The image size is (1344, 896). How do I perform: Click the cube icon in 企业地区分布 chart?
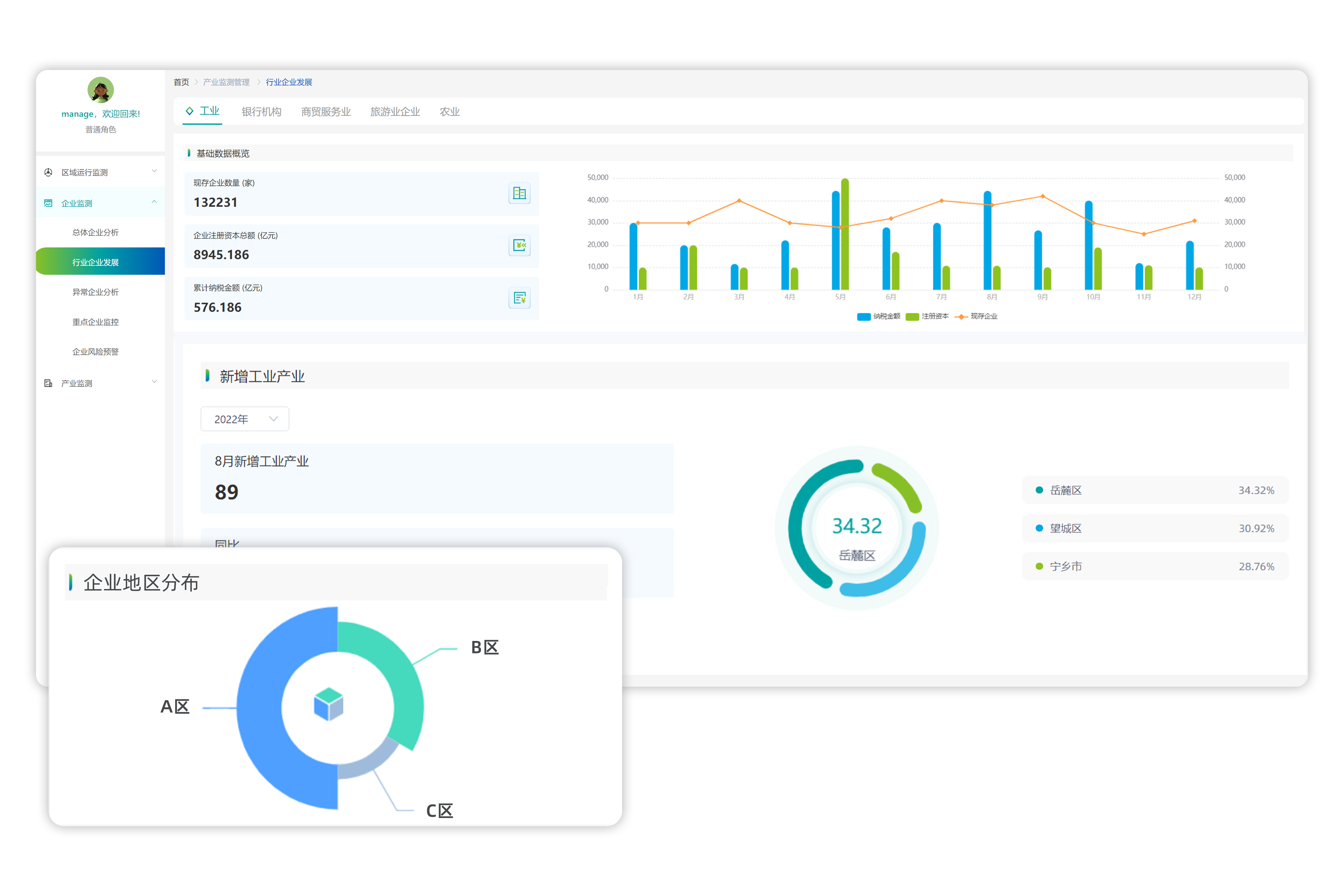(329, 704)
